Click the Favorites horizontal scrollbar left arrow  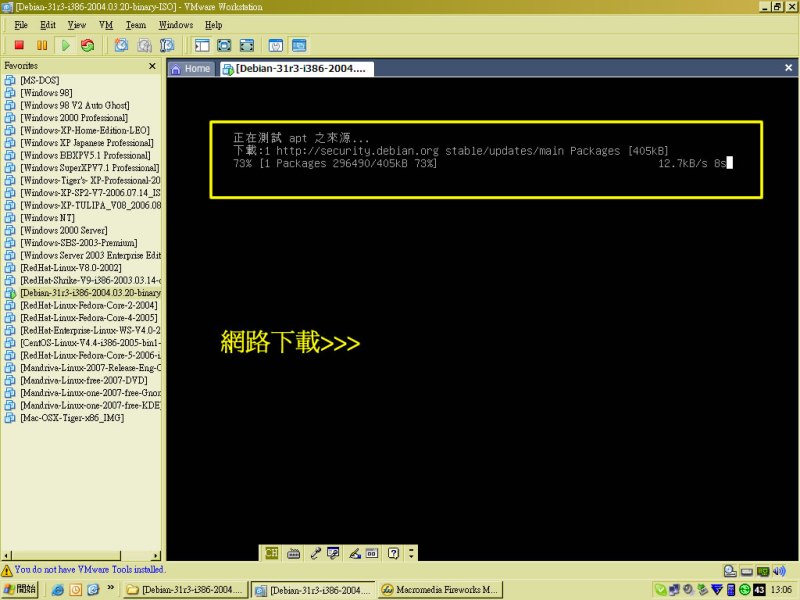(x=6, y=556)
